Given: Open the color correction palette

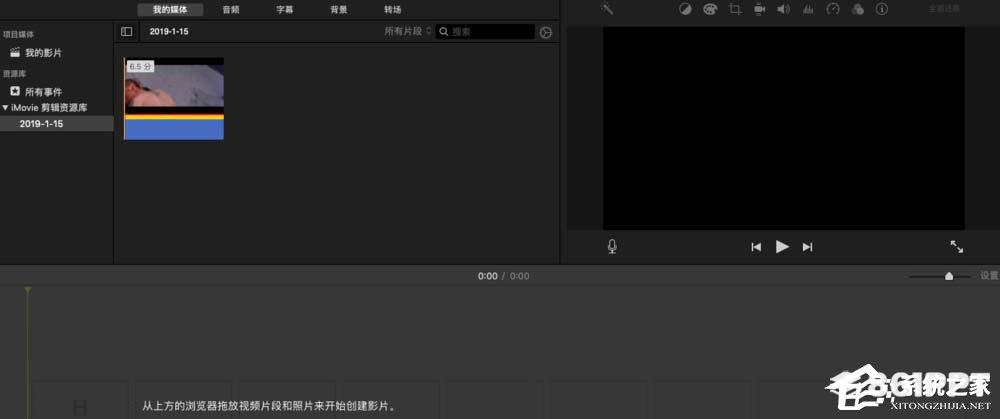Looking at the screenshot, I should pyautogui.click(x=710, y=9).
